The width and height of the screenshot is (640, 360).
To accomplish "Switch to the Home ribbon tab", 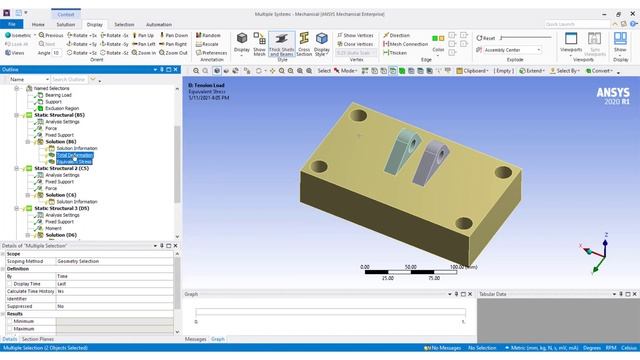I will (x=38, y=24).
